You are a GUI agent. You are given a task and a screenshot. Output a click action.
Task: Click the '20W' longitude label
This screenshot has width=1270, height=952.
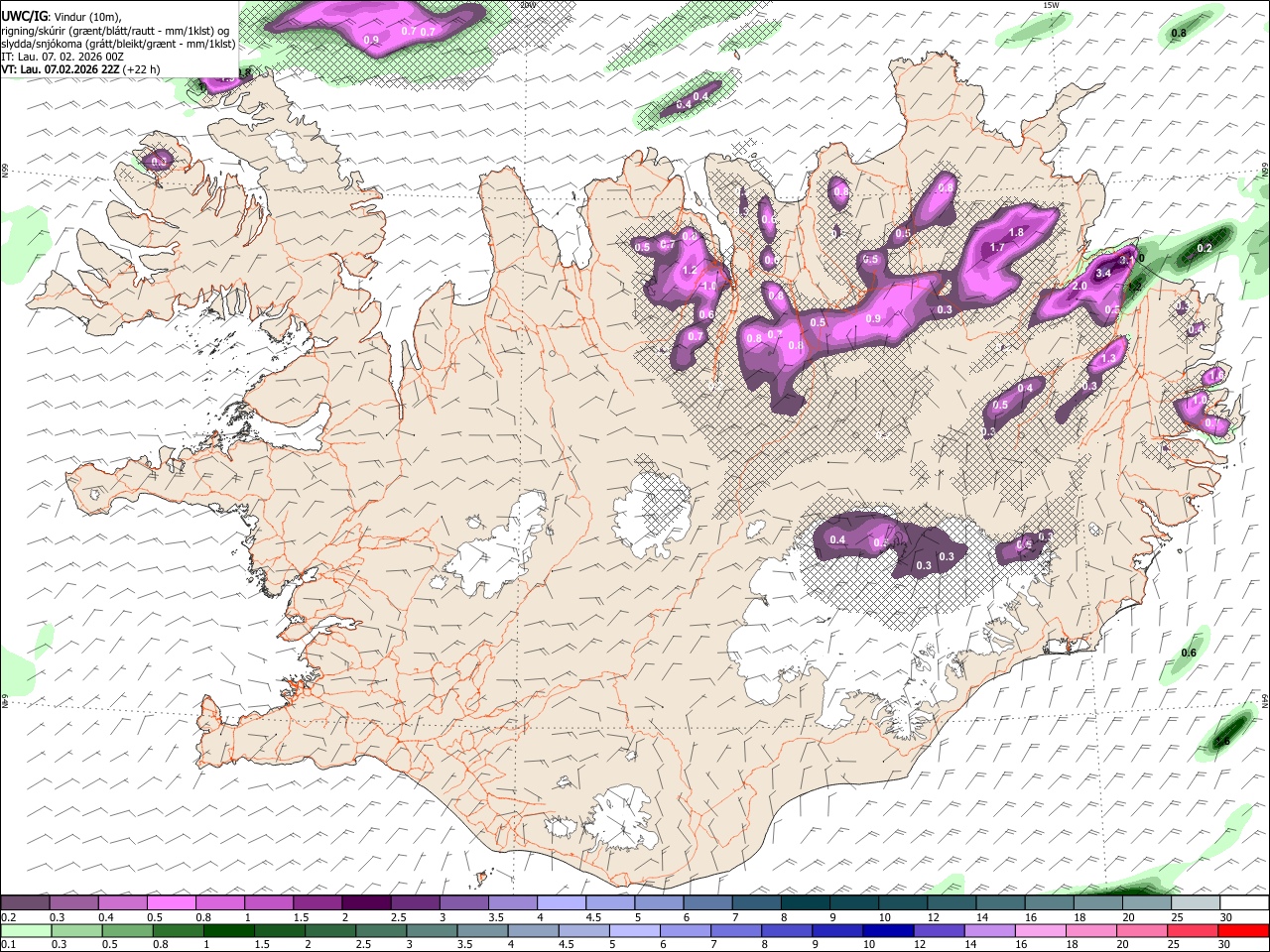click(527, 5)
